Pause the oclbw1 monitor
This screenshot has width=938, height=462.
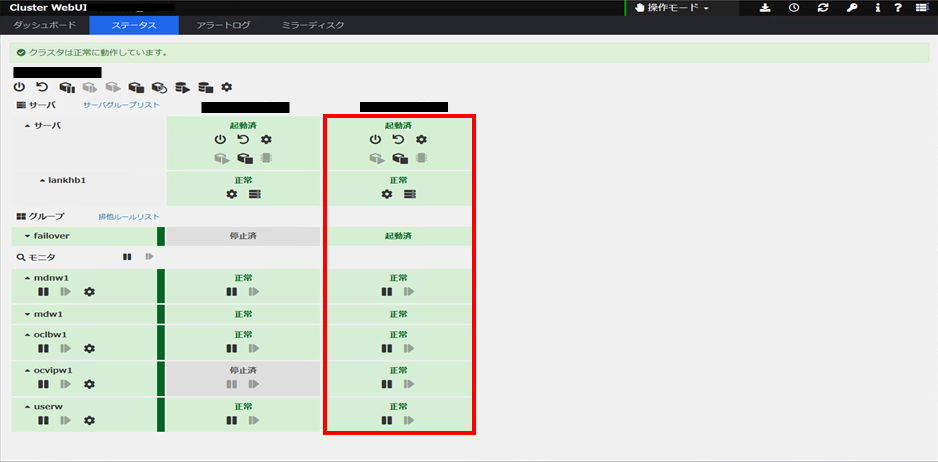[43, 349]
